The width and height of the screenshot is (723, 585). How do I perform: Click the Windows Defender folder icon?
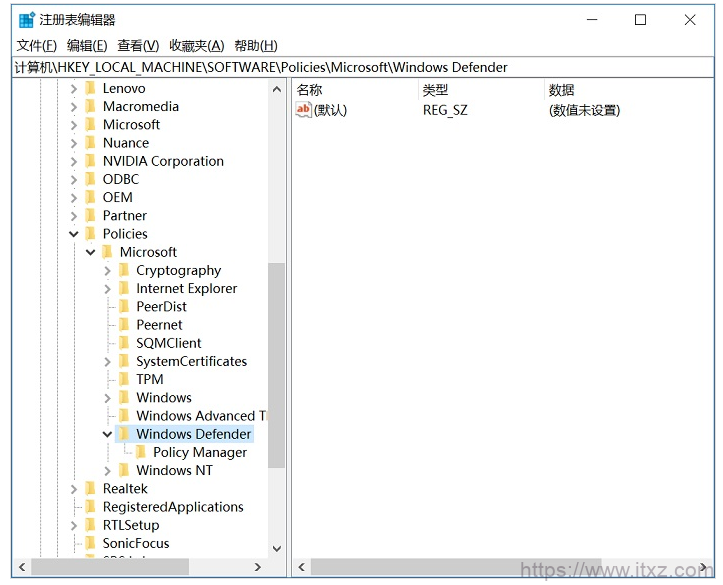click(x=124, y=434)
